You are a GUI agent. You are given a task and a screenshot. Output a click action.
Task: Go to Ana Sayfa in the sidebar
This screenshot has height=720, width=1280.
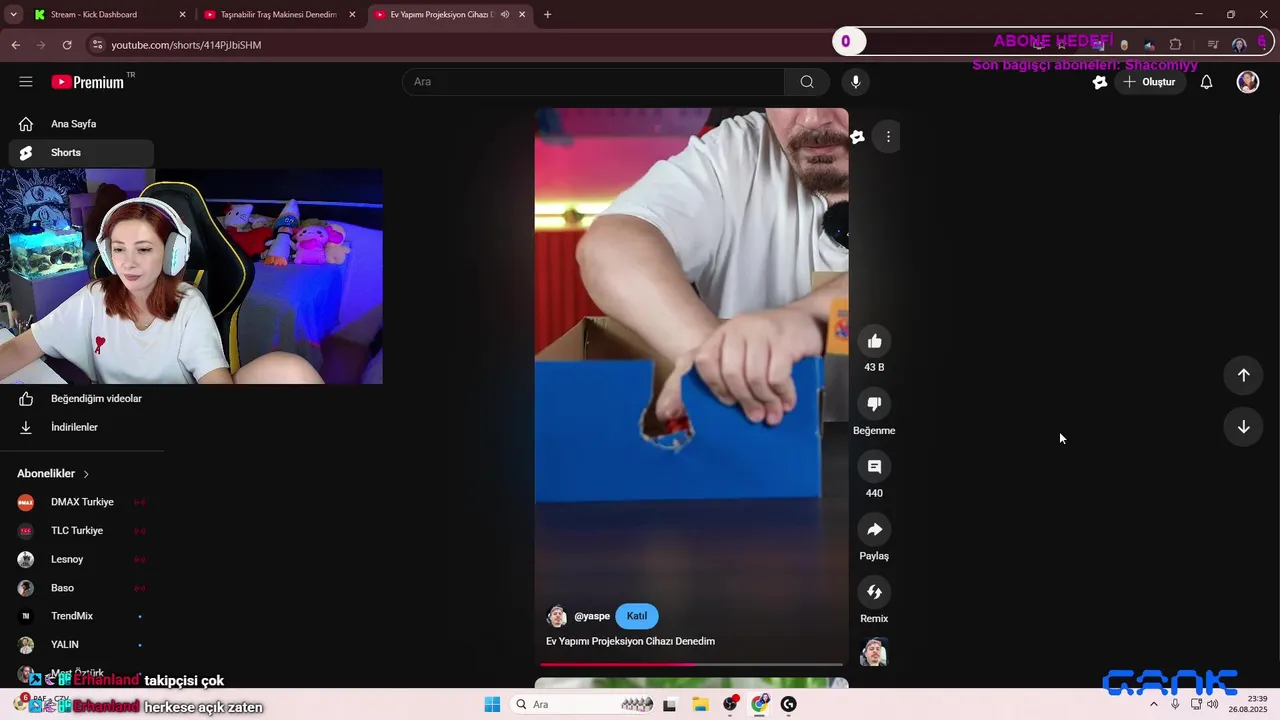81,124
